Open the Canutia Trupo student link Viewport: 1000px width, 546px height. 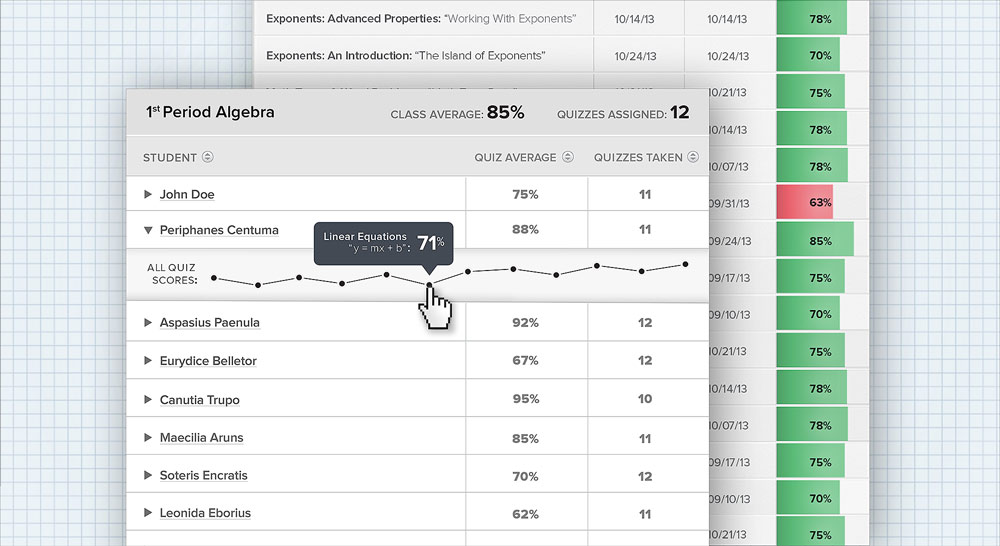pos(199,400)
